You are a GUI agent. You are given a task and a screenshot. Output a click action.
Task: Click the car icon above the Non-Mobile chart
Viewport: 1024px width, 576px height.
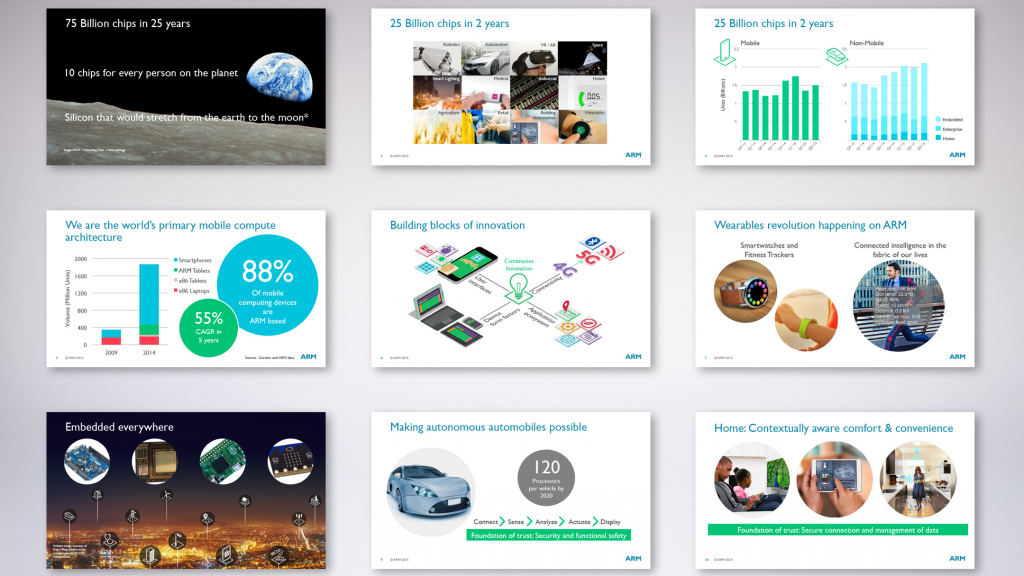coord(836,56)
